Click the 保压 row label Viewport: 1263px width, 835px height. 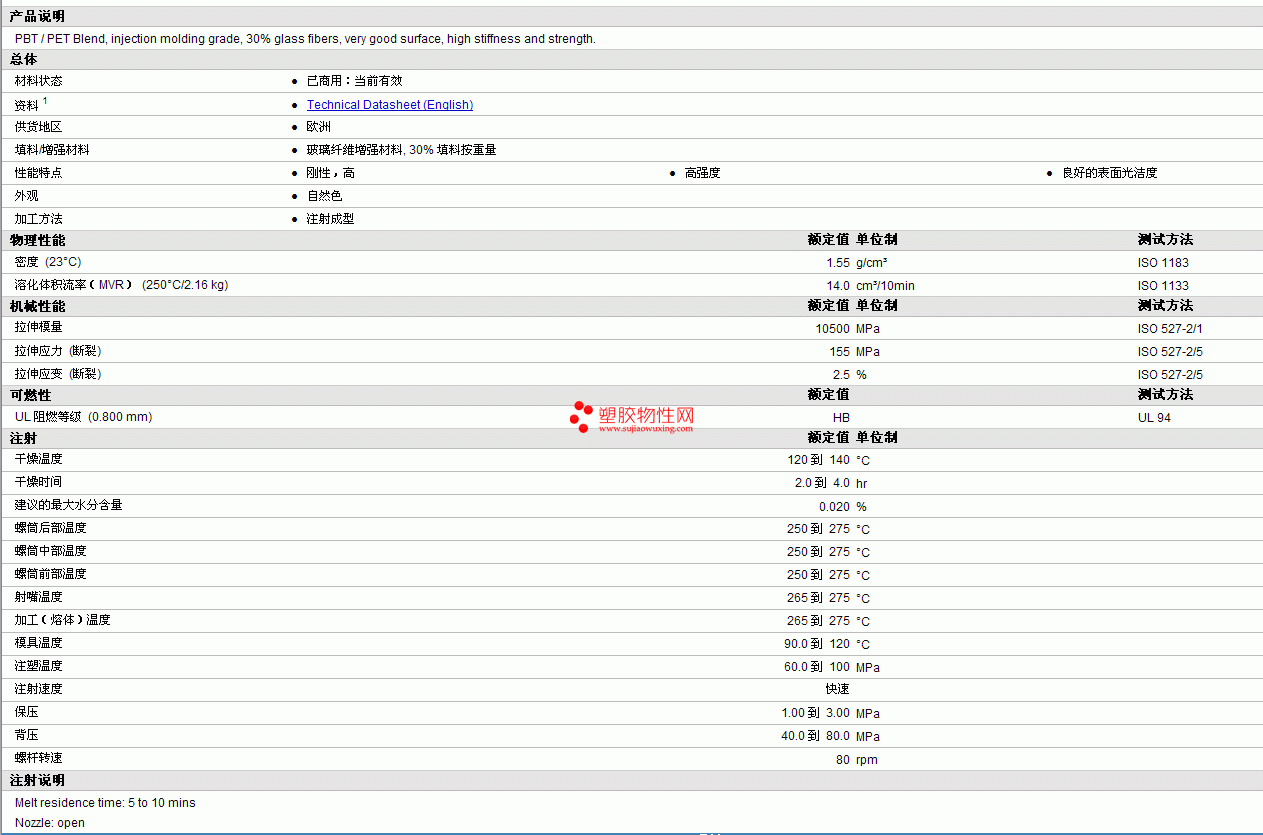[x=26, y=712]
